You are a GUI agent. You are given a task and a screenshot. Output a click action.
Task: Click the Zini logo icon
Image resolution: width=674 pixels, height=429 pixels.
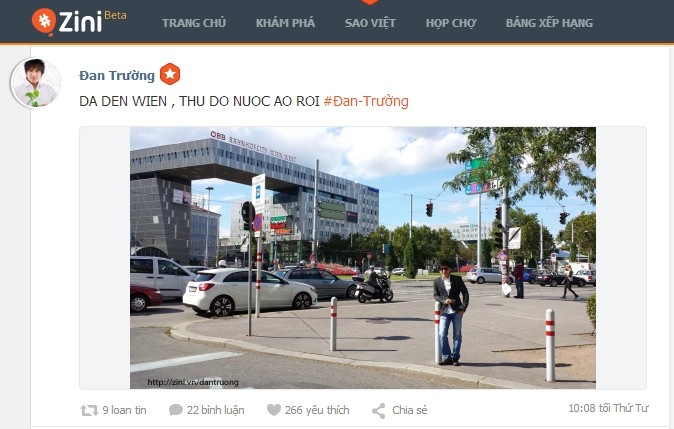(44, 21)
